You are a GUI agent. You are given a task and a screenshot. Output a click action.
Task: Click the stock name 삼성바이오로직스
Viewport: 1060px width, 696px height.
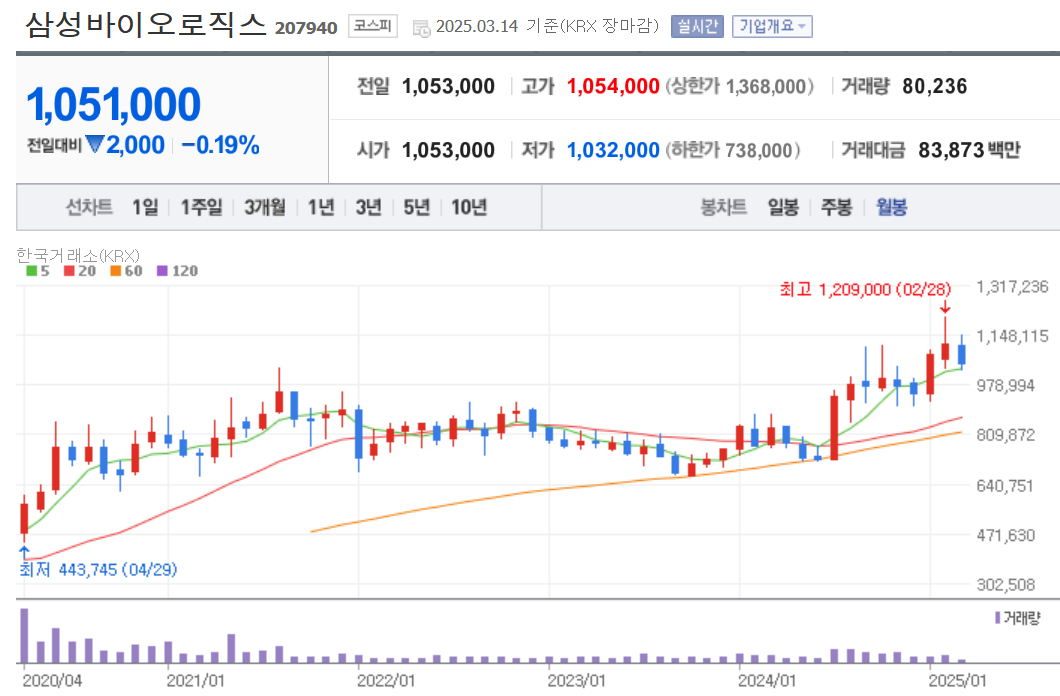pyautogui.click(x=146, y=25)
